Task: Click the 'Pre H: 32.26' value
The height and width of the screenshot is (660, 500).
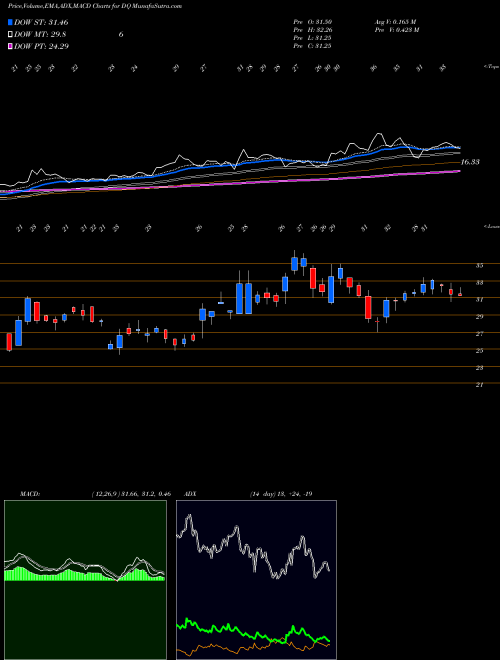Action: [313, 29]
